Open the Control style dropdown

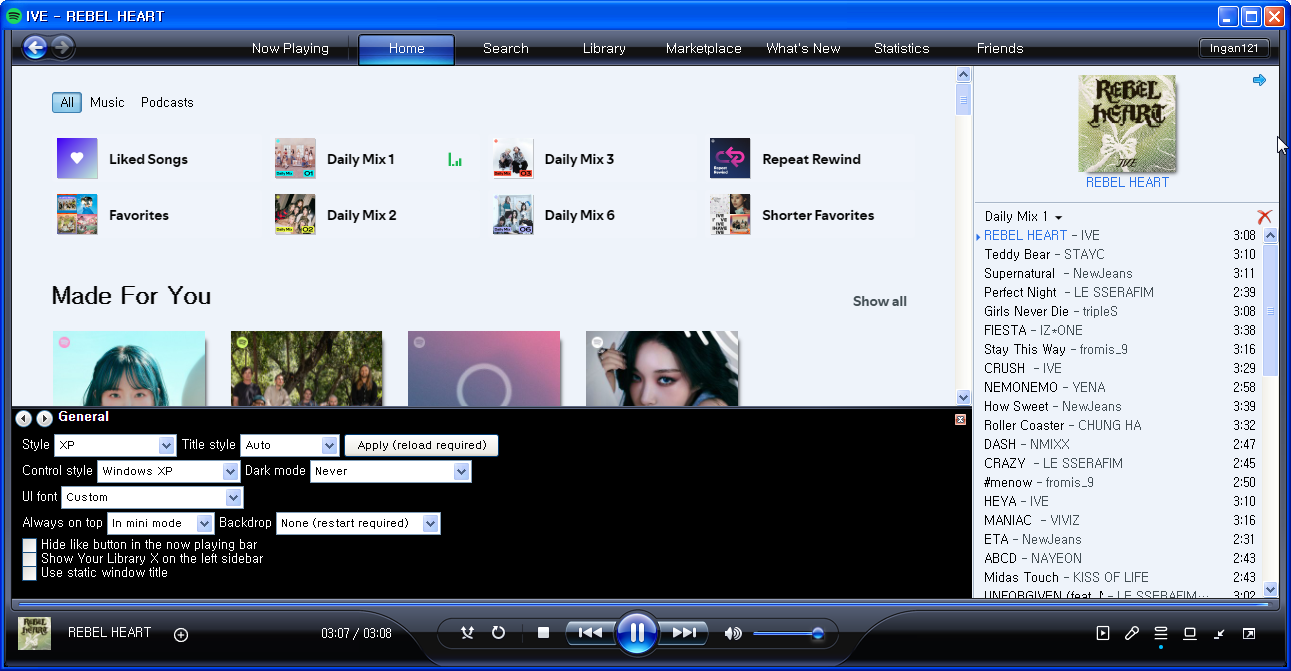click(168, 471)
